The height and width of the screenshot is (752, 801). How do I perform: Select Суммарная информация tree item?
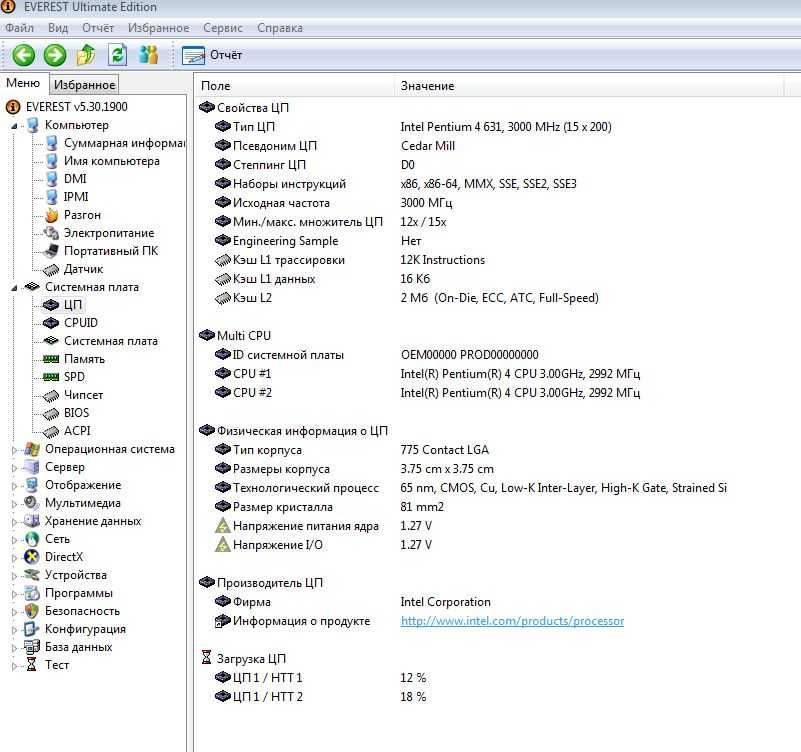click(124, 143)
